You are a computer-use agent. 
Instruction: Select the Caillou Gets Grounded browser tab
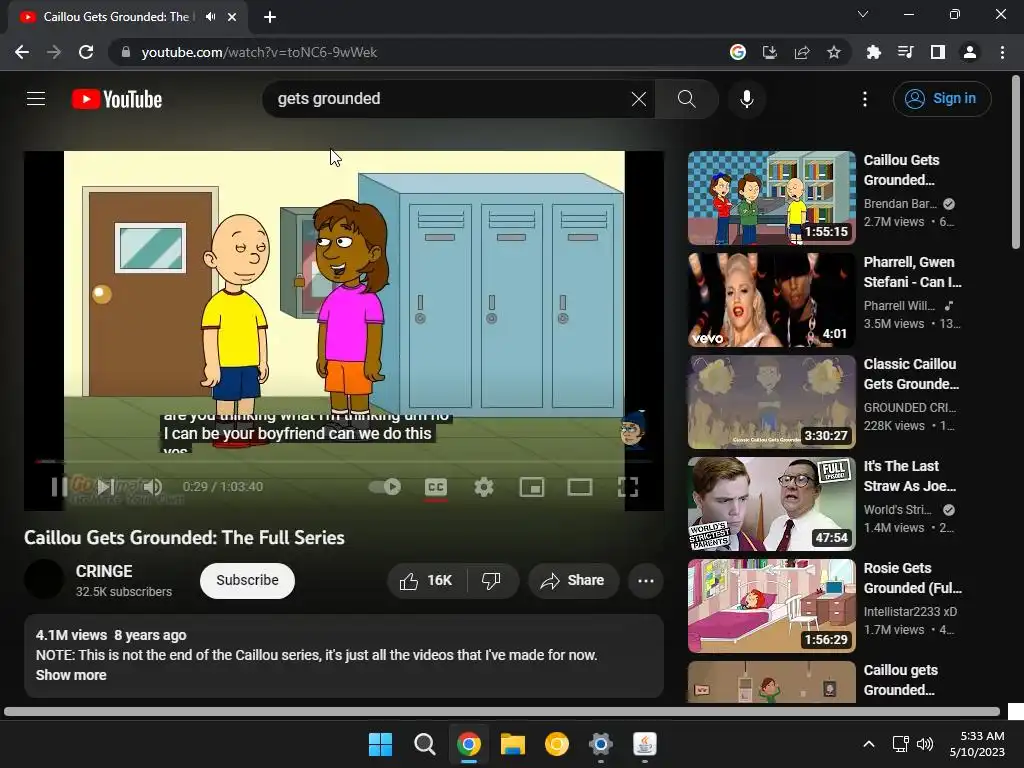pos(128,17)
